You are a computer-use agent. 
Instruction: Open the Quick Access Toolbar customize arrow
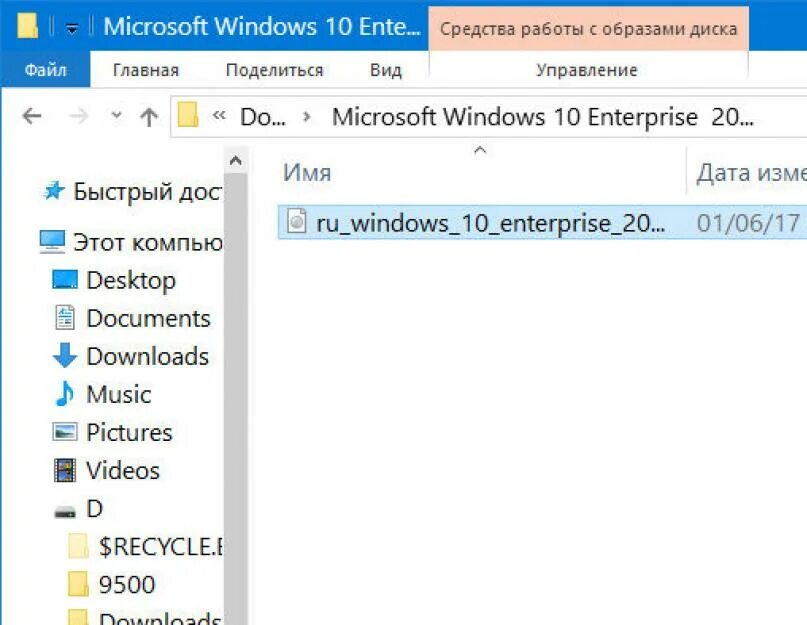tap(72, 29)
